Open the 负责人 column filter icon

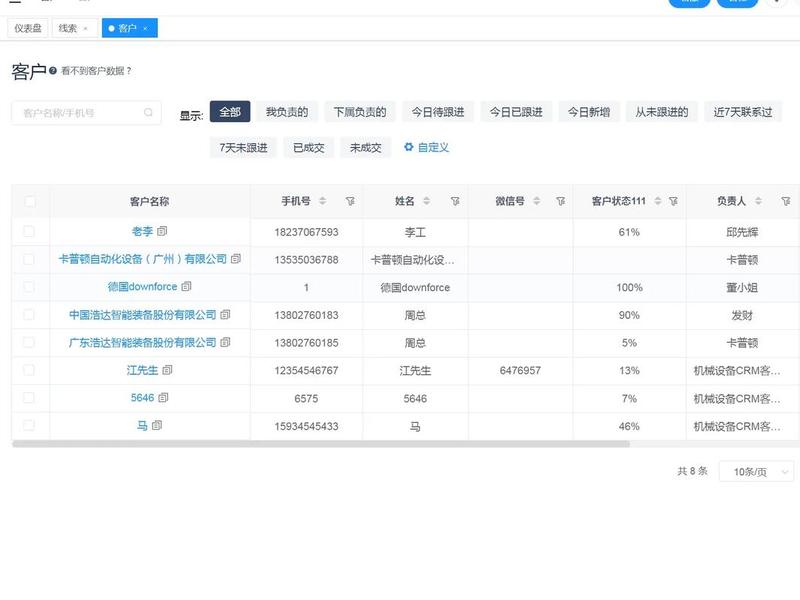point(786,201)
